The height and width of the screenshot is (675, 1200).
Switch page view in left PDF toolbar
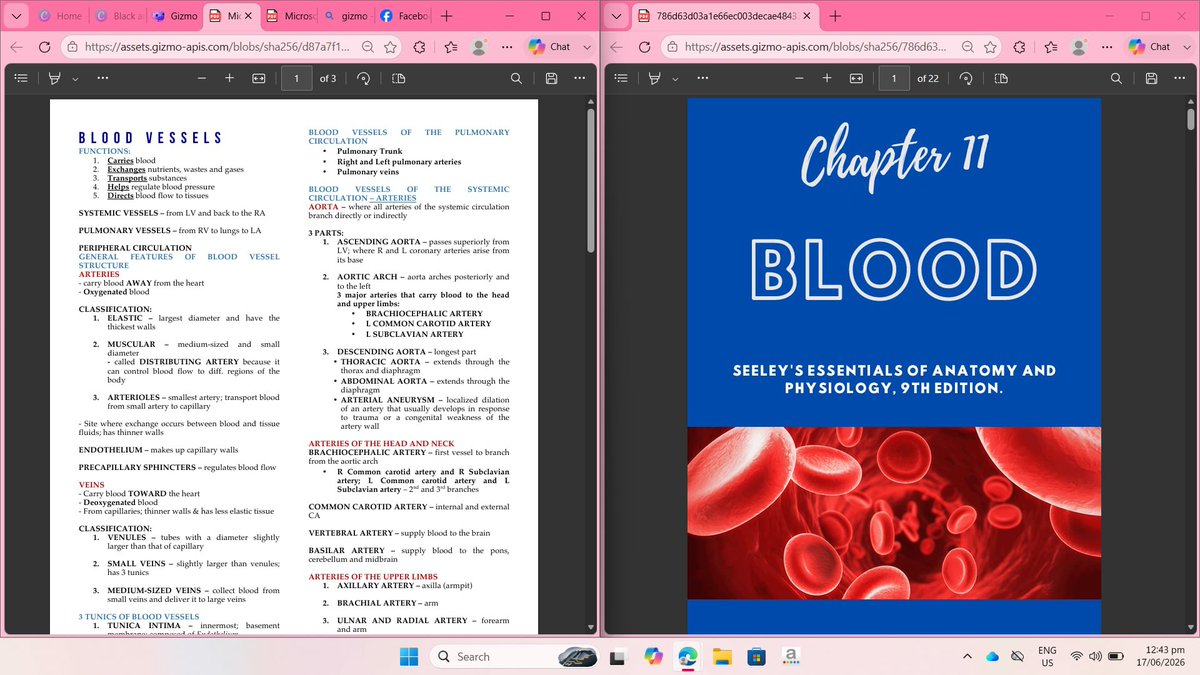(399, 78)
